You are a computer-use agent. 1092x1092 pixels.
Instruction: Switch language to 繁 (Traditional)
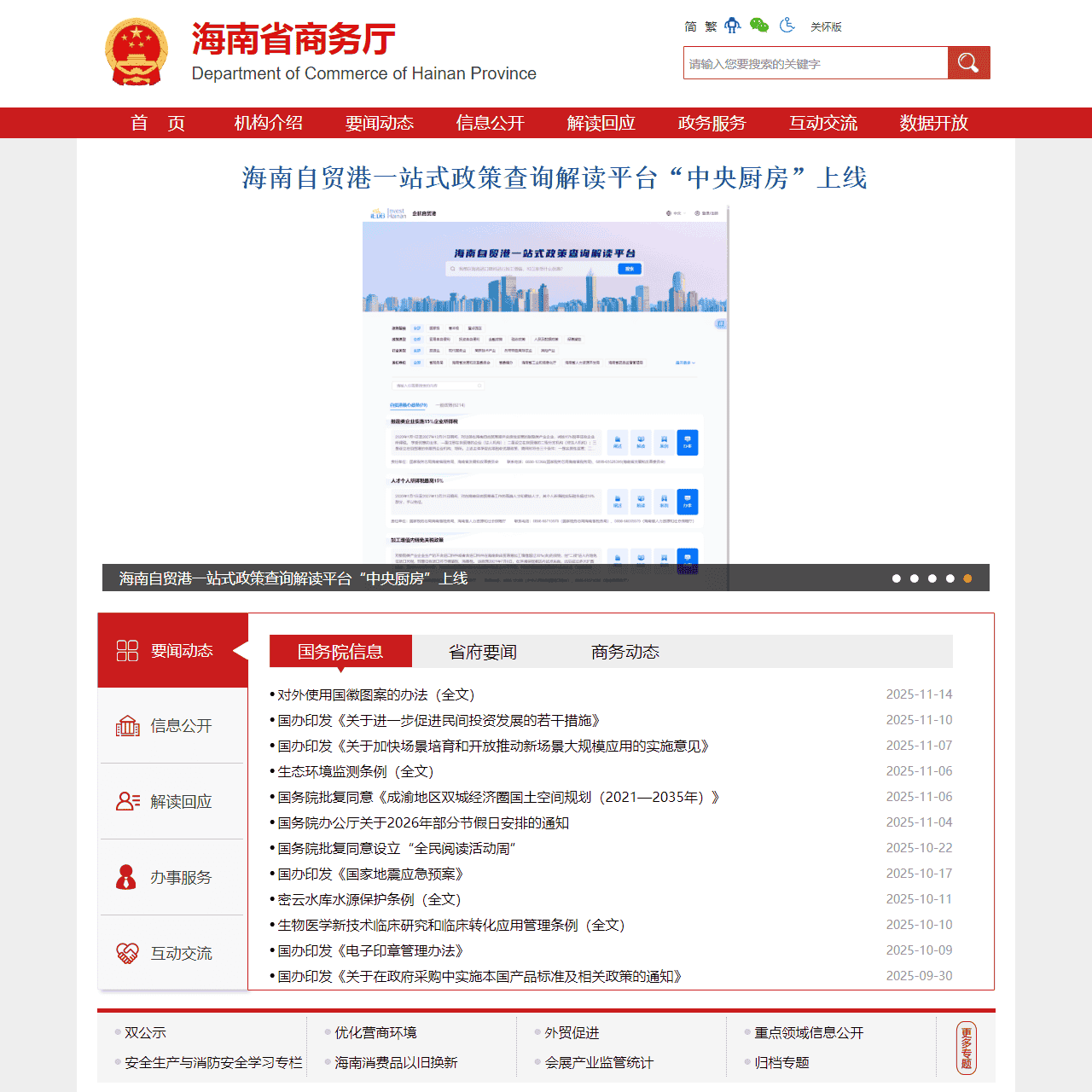pyautogui.click(x=711, y=26)
